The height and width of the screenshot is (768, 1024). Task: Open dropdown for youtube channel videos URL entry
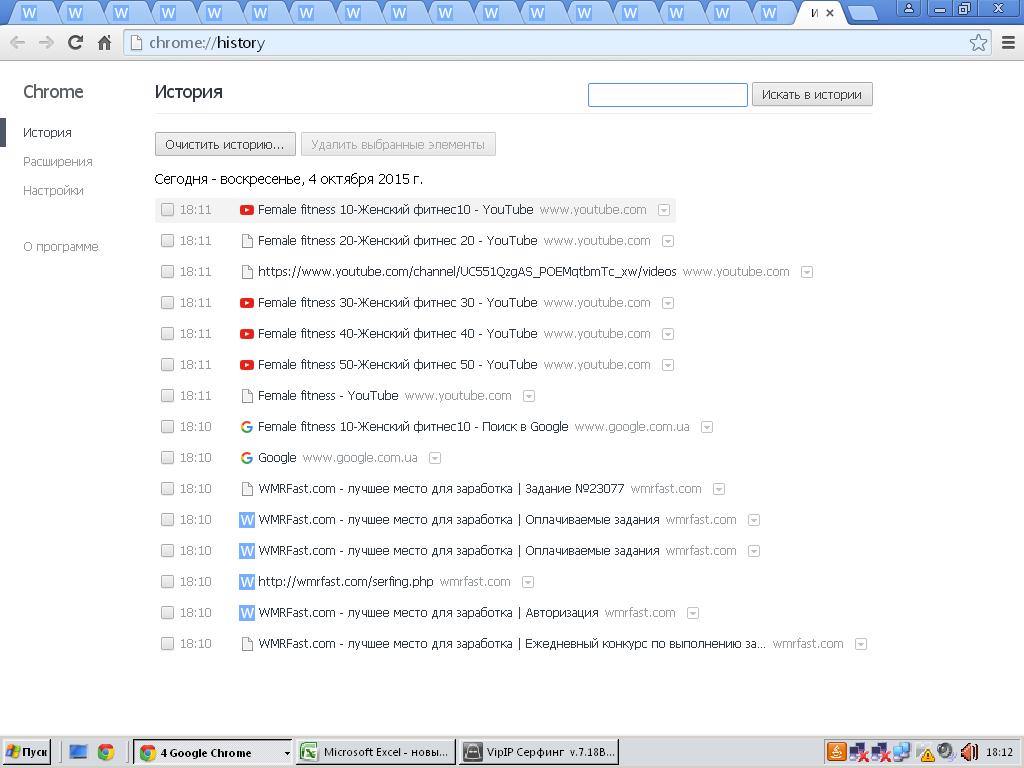click(x=807, y=272)
